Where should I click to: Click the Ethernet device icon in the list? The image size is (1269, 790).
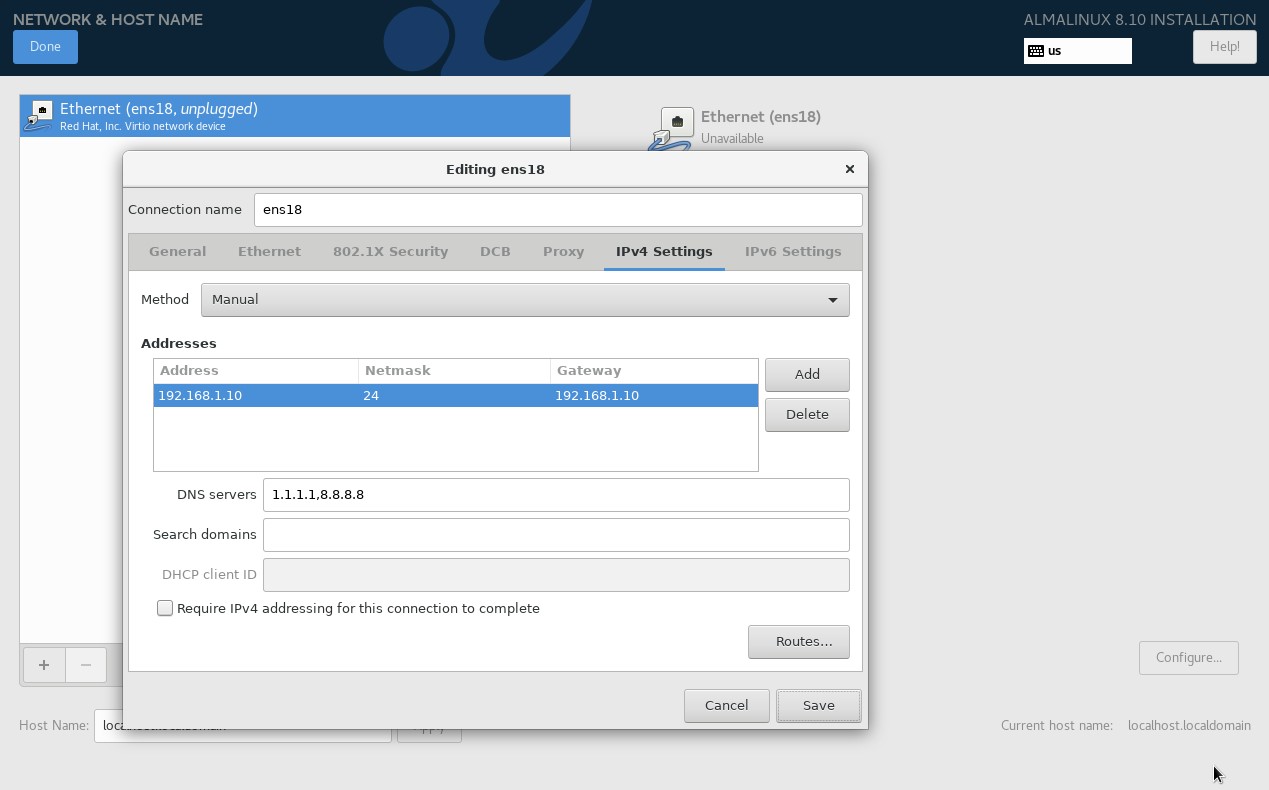pos(39,116)
